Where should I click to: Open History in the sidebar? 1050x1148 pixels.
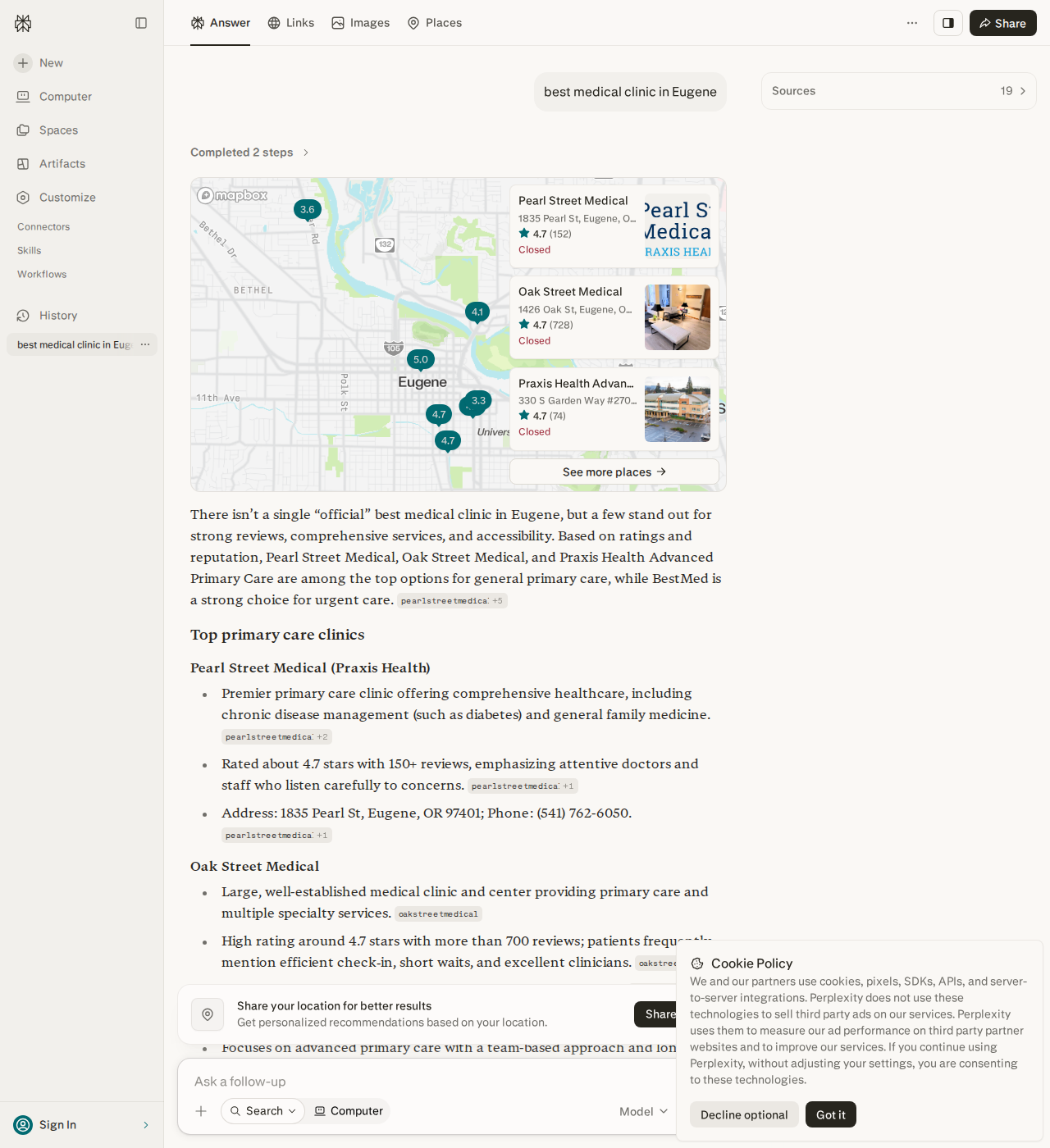click(x=58, y=316)
